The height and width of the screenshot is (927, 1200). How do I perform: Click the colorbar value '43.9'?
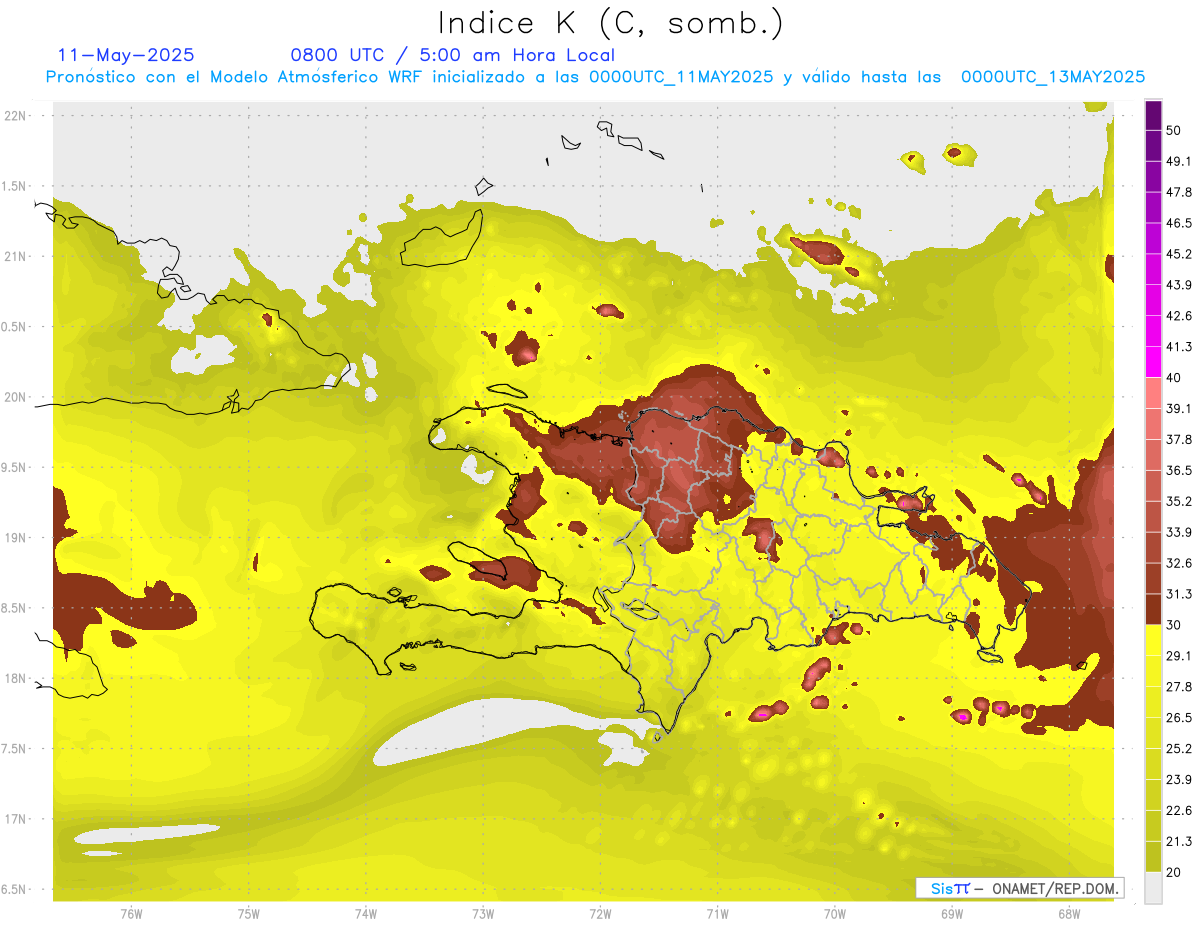coord(1179,286)
